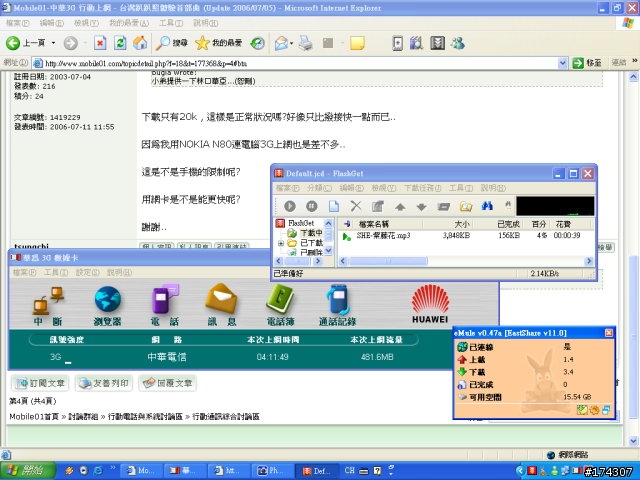Viewport: 640px width, 480px height.
Task: Switch to the Ph... taskbar button
Action: click(272, 471)
